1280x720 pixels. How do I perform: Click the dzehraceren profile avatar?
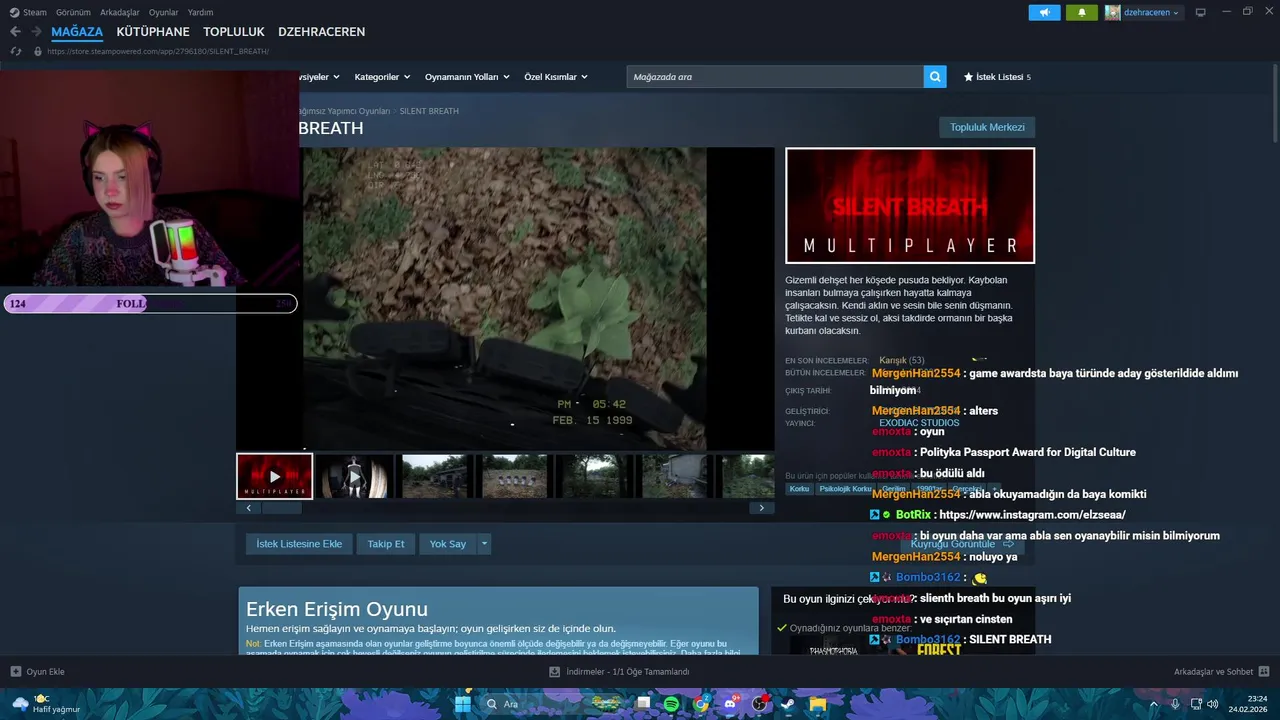tap(1112, 12)
